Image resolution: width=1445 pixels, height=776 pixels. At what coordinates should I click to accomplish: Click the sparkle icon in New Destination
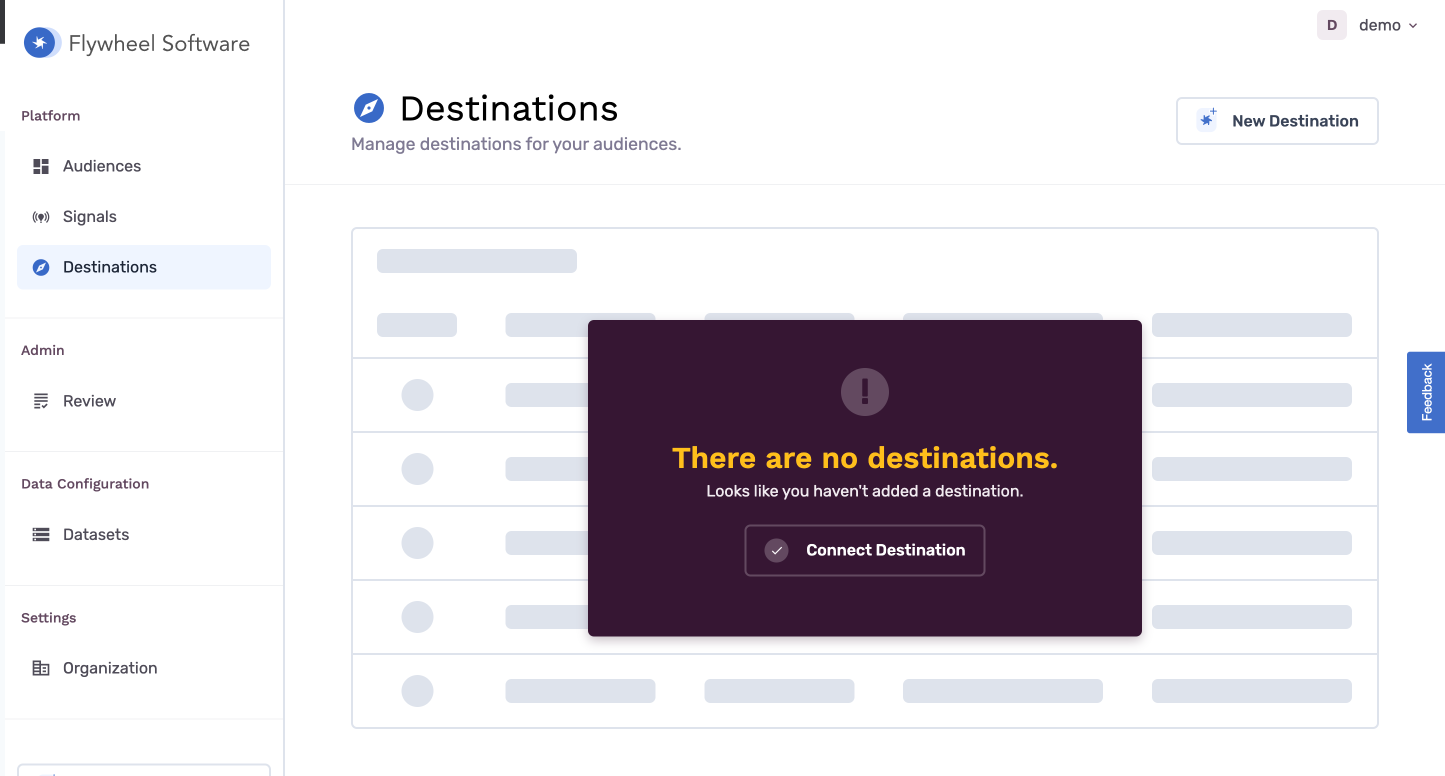pos(1208,120)
